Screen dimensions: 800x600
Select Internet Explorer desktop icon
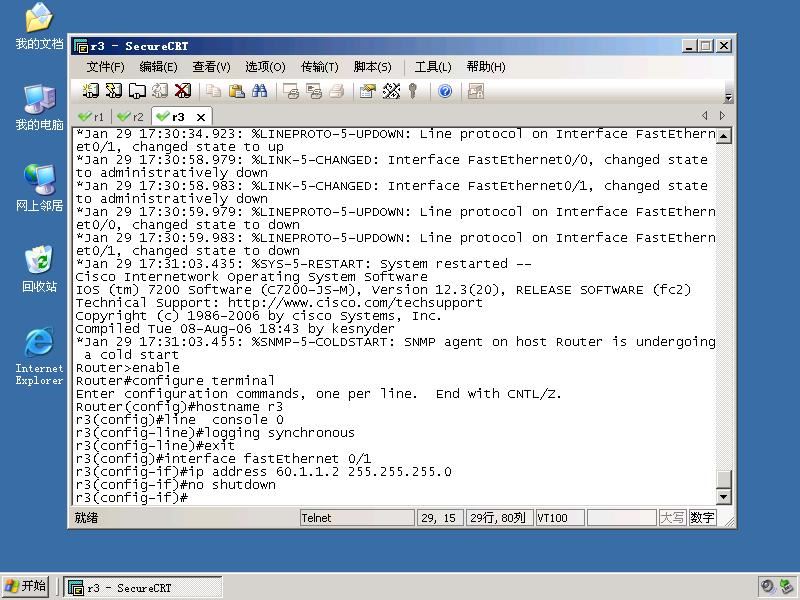tap(39, 356)
